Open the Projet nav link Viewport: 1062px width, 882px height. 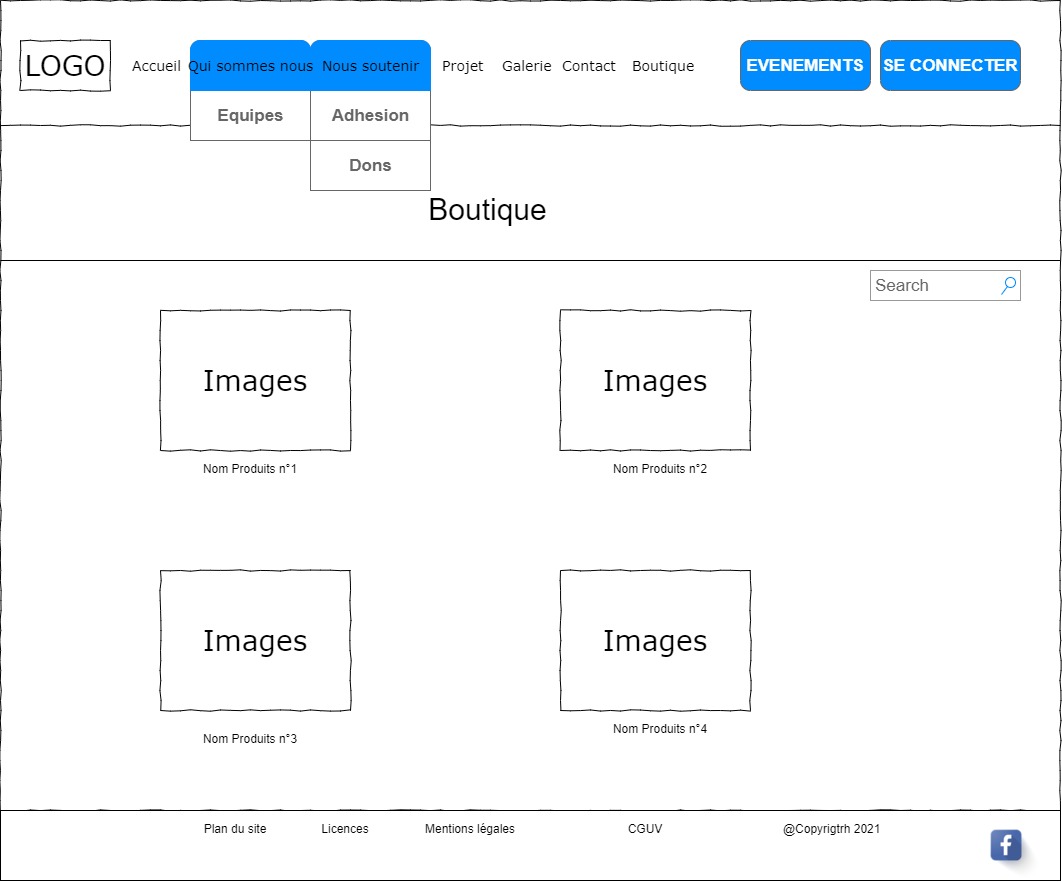[x=462, y=66]
